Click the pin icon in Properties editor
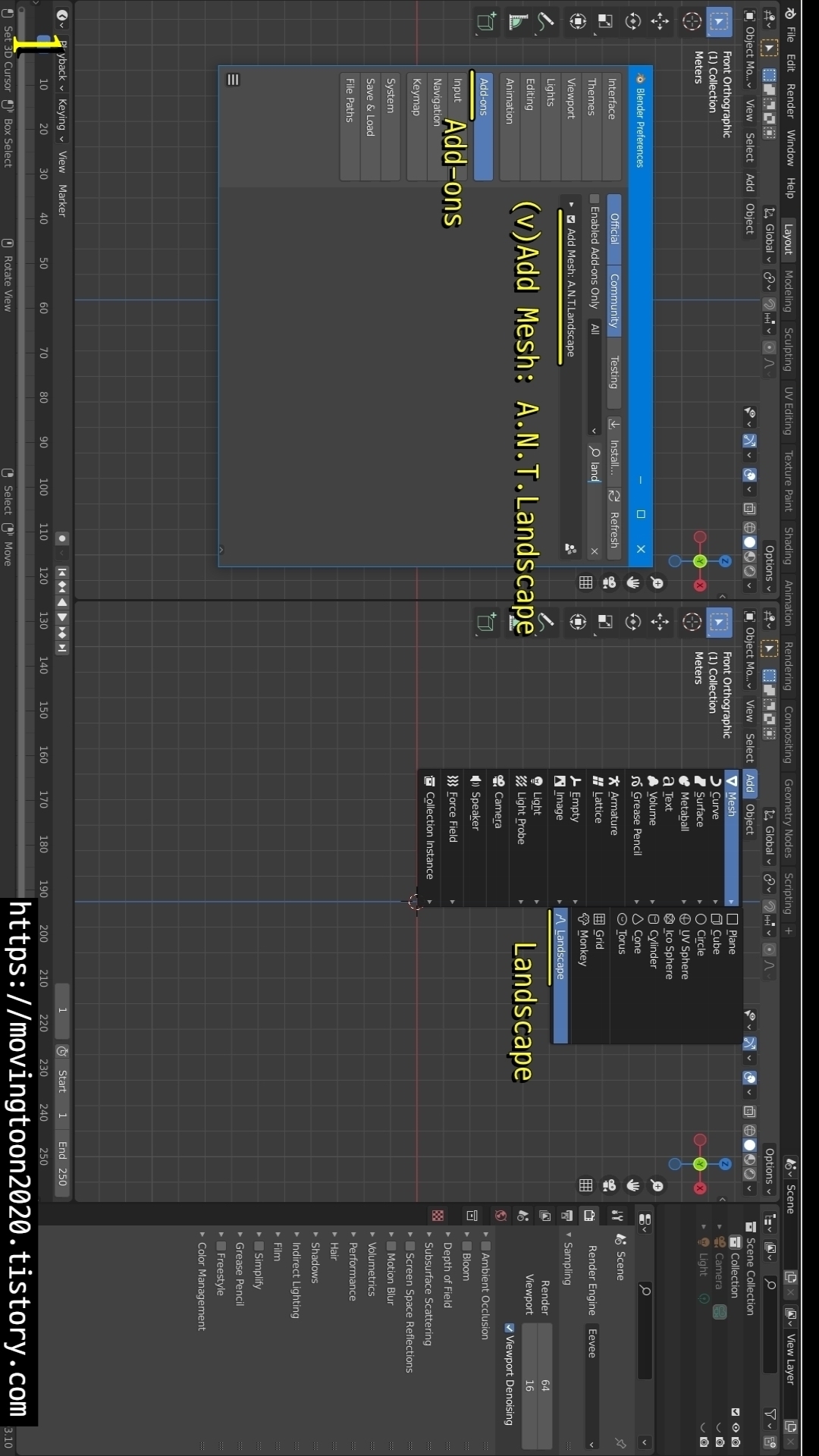The width and height of the screenshot is (819, 1456). [x=620, y=1443]
